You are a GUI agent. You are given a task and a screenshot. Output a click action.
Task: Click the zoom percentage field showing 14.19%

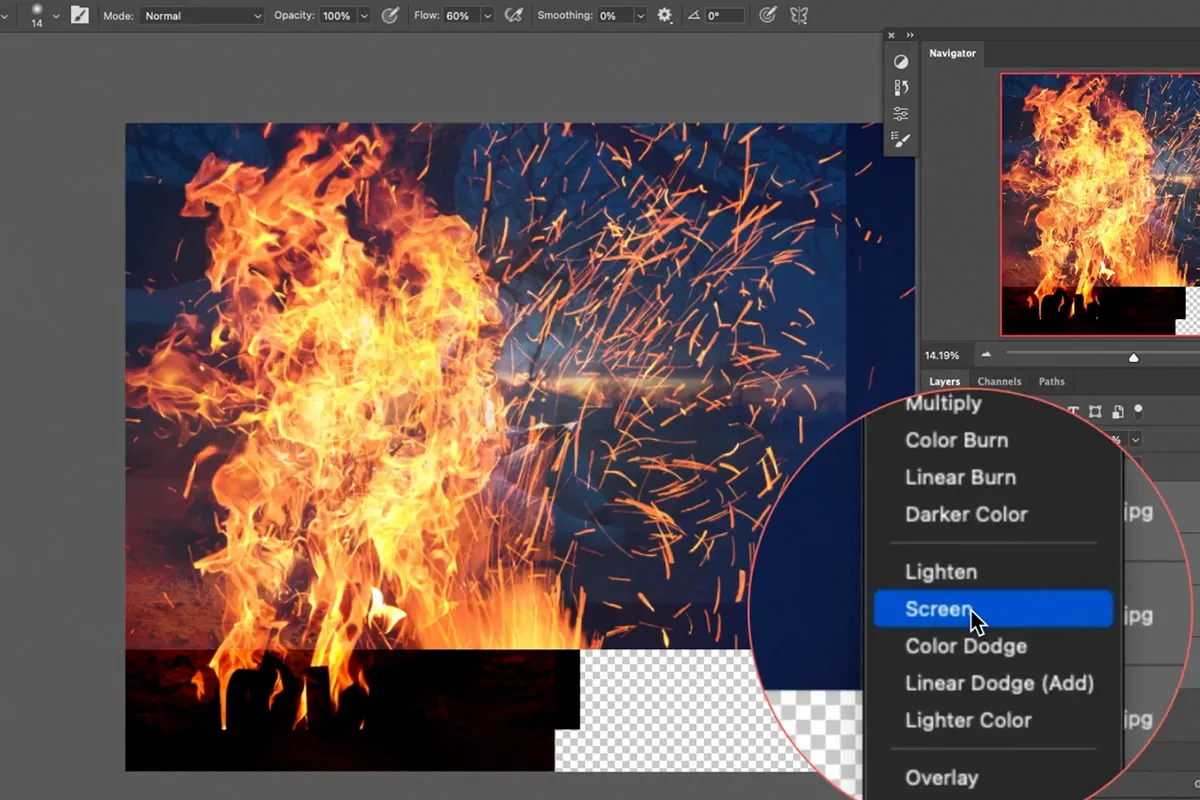942,355
